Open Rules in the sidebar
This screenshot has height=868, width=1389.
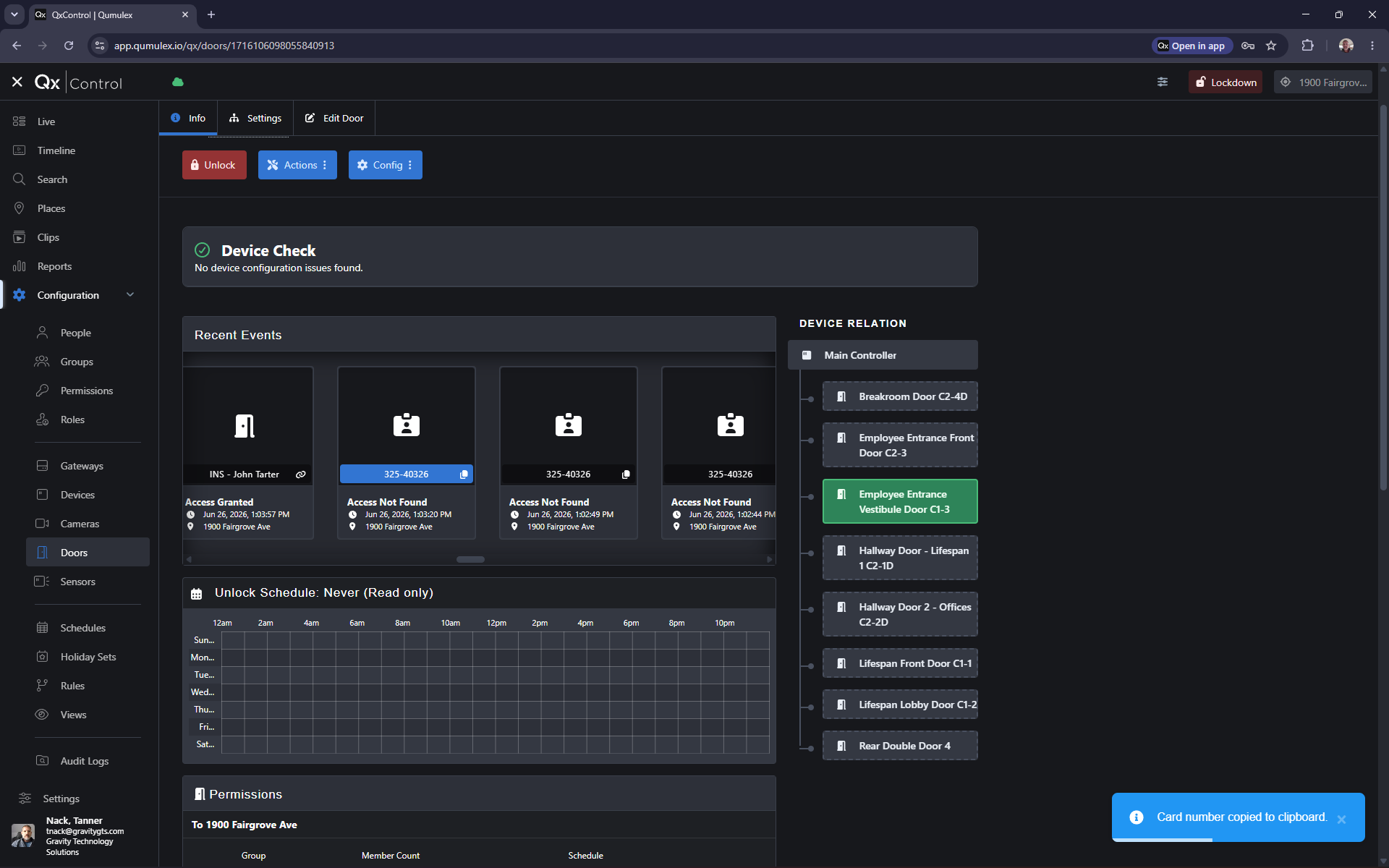[72, 686]
